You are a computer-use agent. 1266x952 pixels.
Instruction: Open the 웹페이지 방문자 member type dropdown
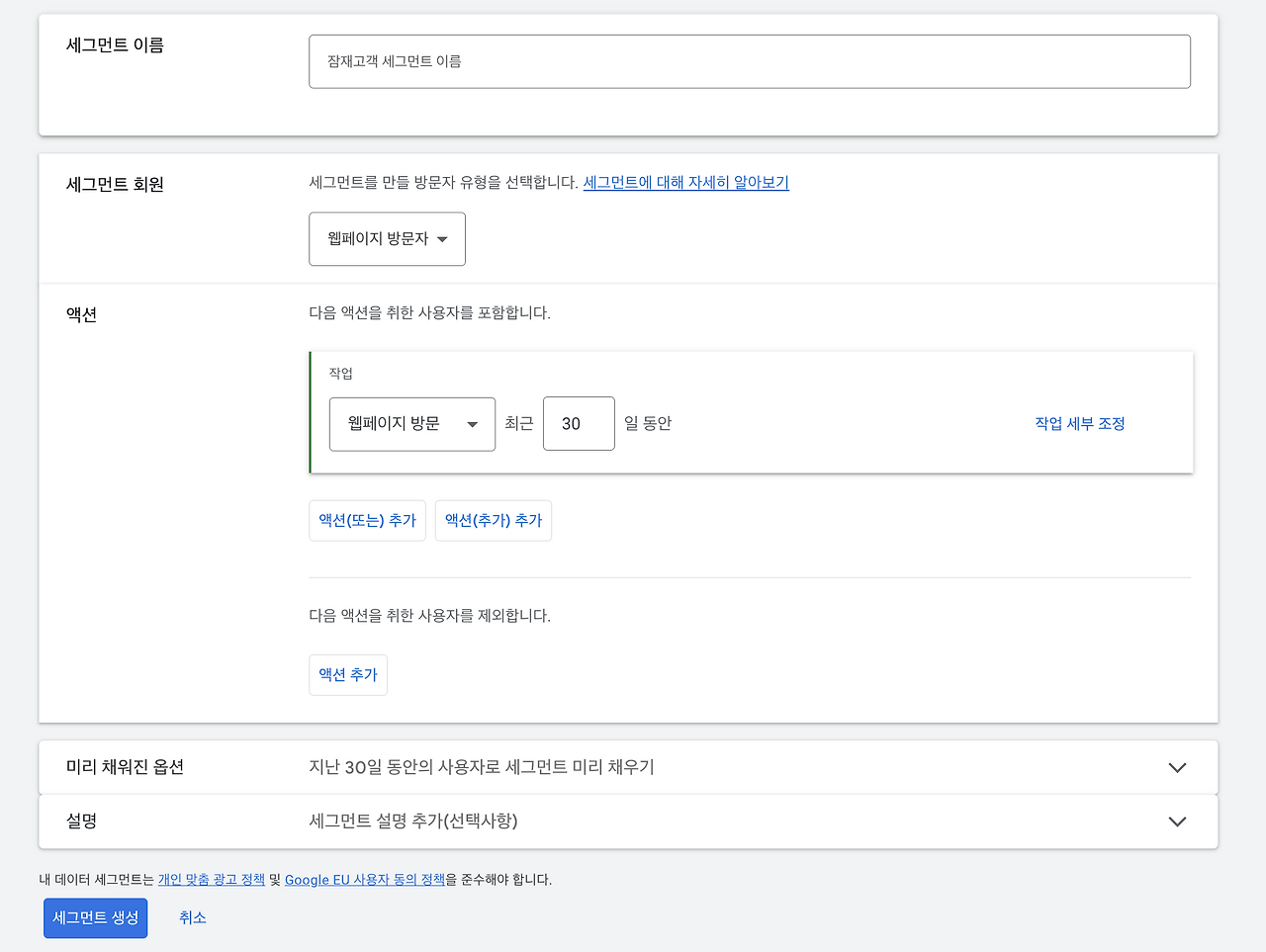click(x=387, y=238)
